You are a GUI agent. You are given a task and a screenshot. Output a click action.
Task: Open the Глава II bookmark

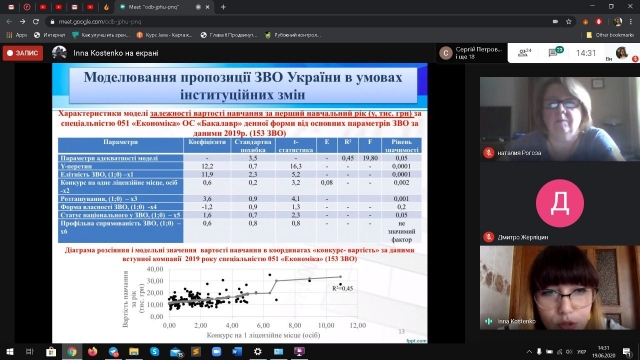pyautogui.click(x=229, y=35)
